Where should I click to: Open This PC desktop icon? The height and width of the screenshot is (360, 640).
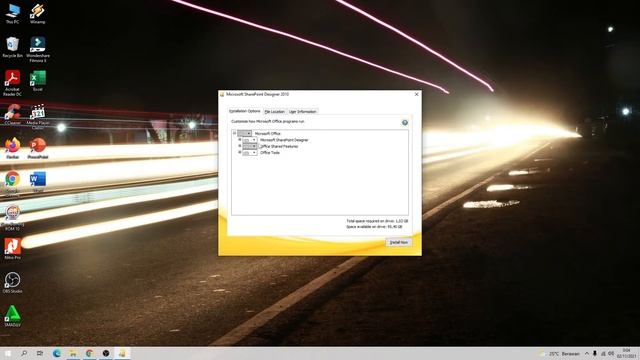pos(13,13)
